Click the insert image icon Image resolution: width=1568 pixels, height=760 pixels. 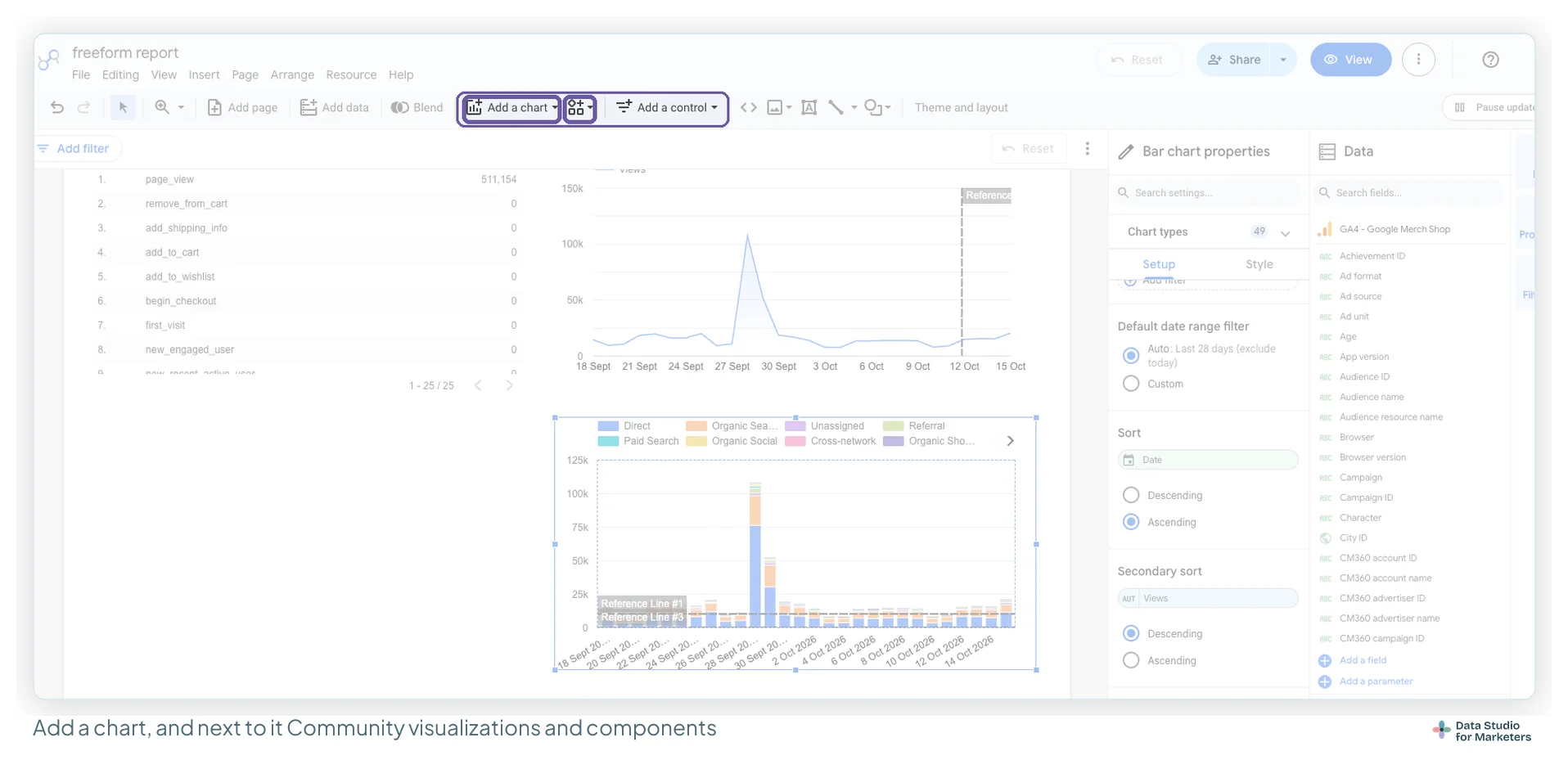[774, 107]
